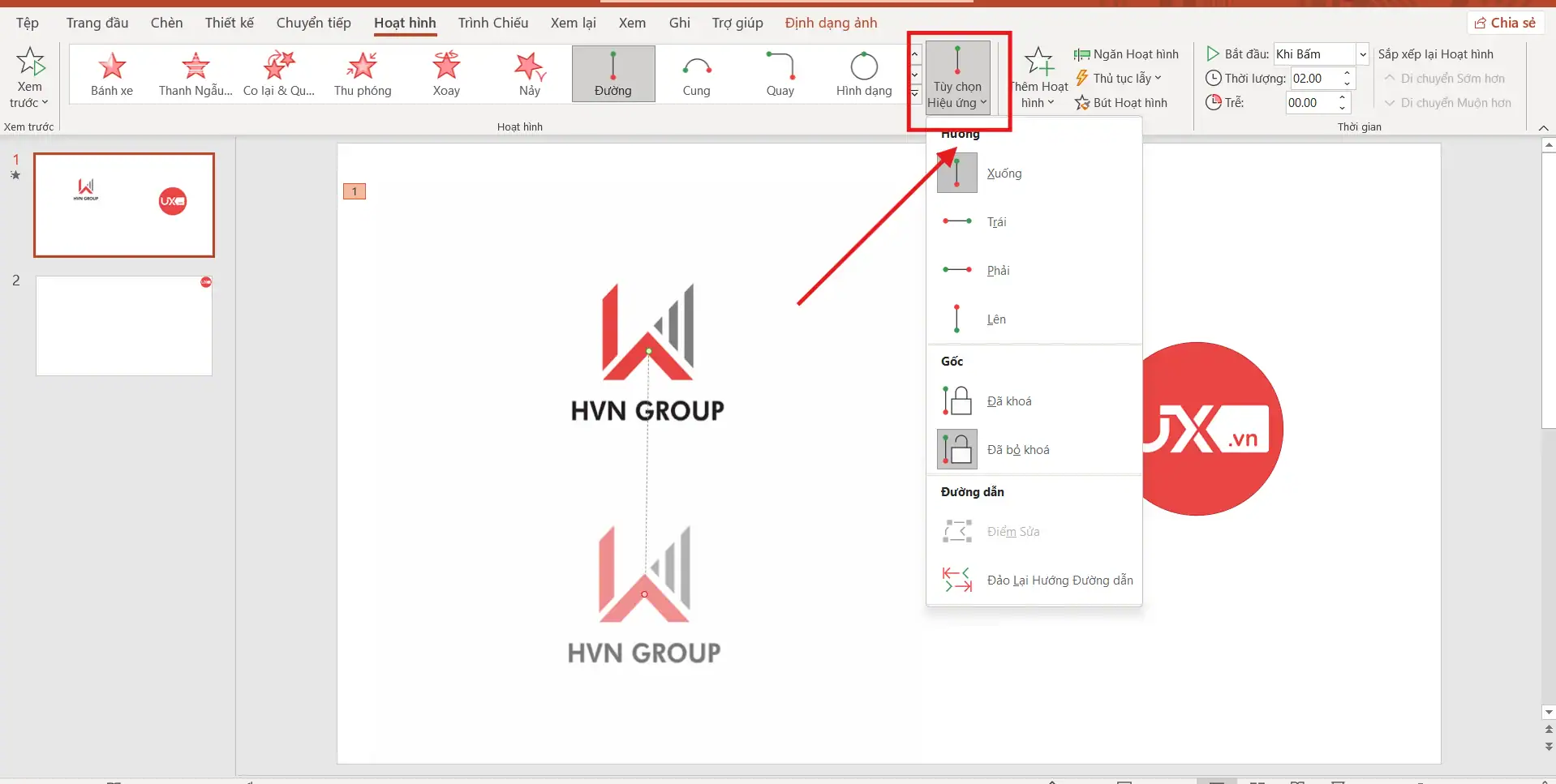Select slide 1 thumbnail

[124, 205]
